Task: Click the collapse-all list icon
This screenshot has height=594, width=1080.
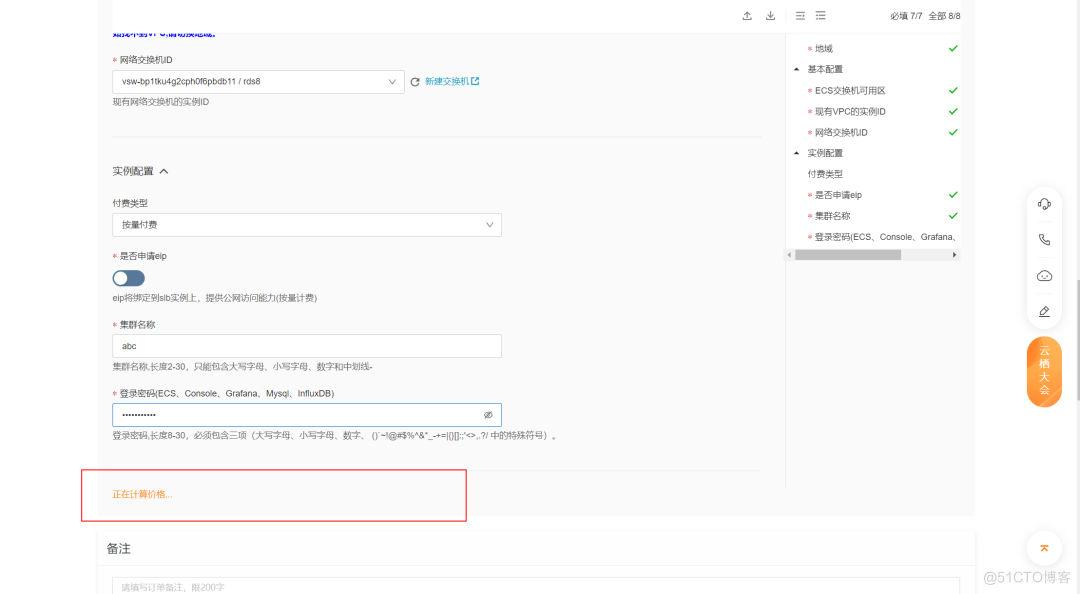Action: [x=800, y=16]
